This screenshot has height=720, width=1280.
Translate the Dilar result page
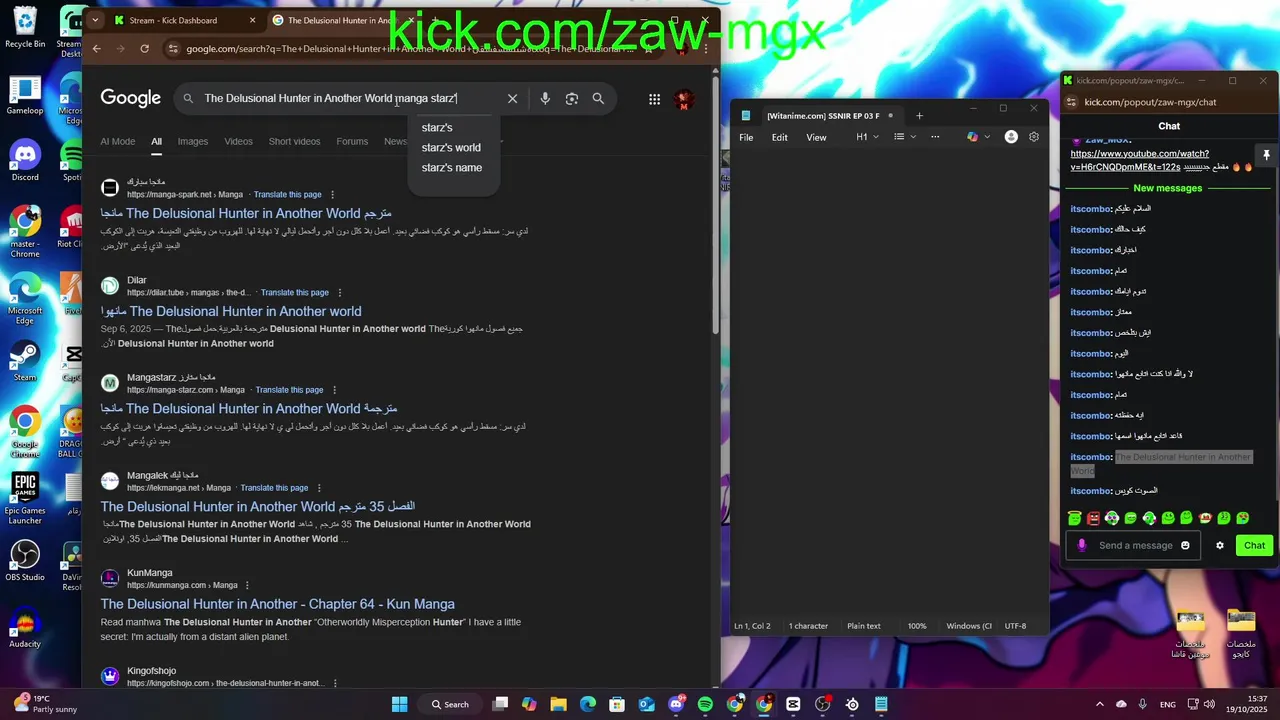pyautogui.click(x=295, y=292)
